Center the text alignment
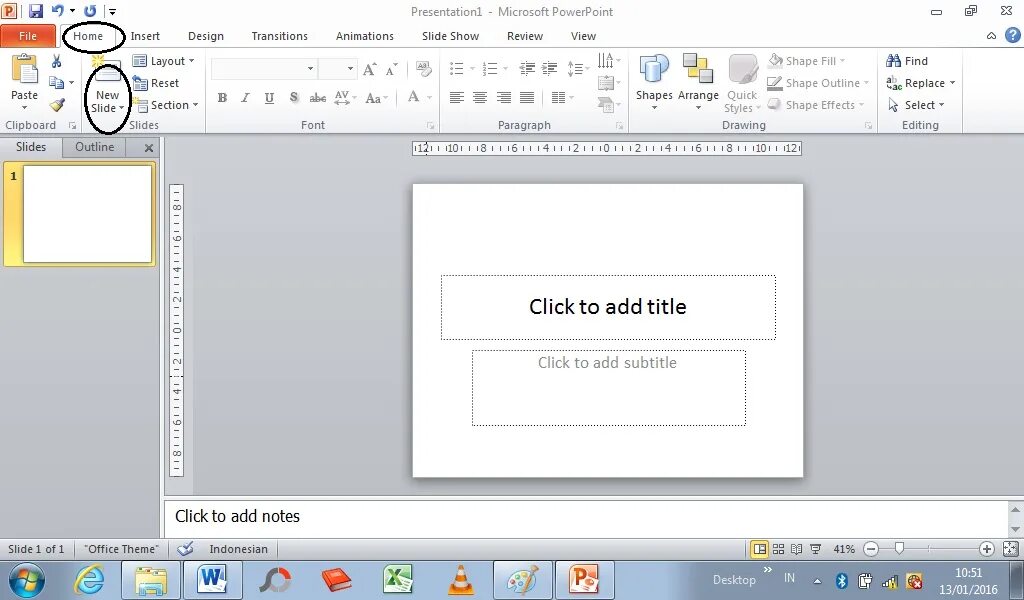This screenshot has height=600, width=1024. pyautogui.click(x=480, y=98)
